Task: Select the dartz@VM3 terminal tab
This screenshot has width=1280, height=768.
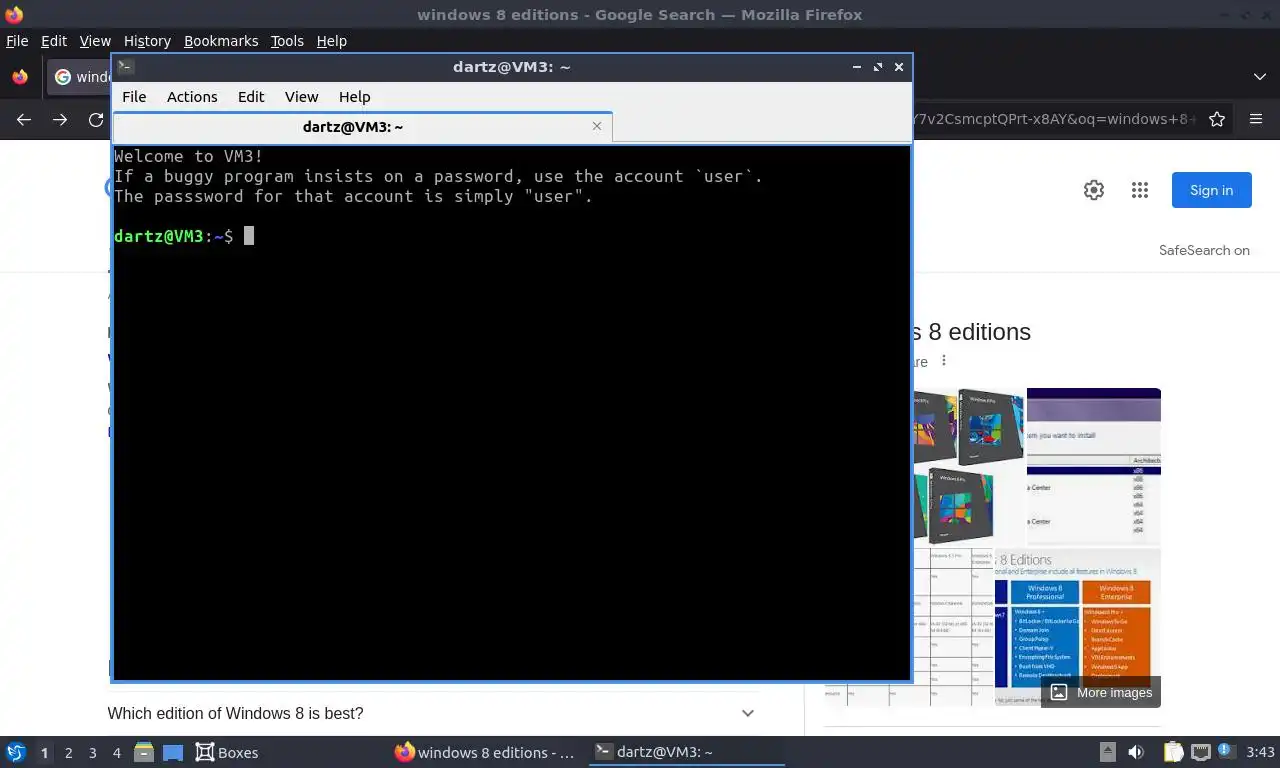Action: pos(362,127)
